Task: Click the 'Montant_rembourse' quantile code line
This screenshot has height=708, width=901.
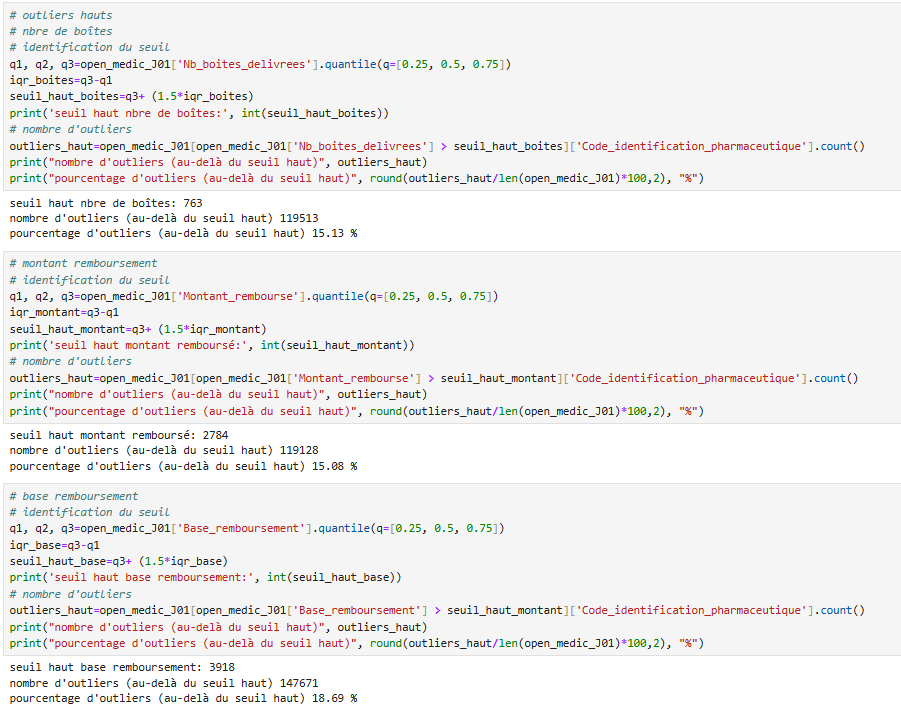Action: [x=254, y=296]
